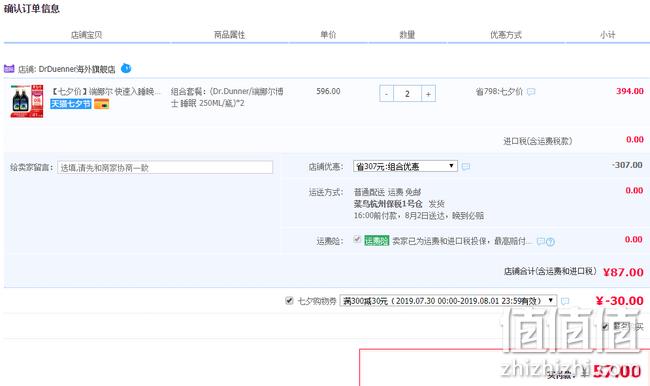This screenshot has width=650, height=386.
Task: Toggle the 运费险 shipping insurance checkbox
Action: 357,239
